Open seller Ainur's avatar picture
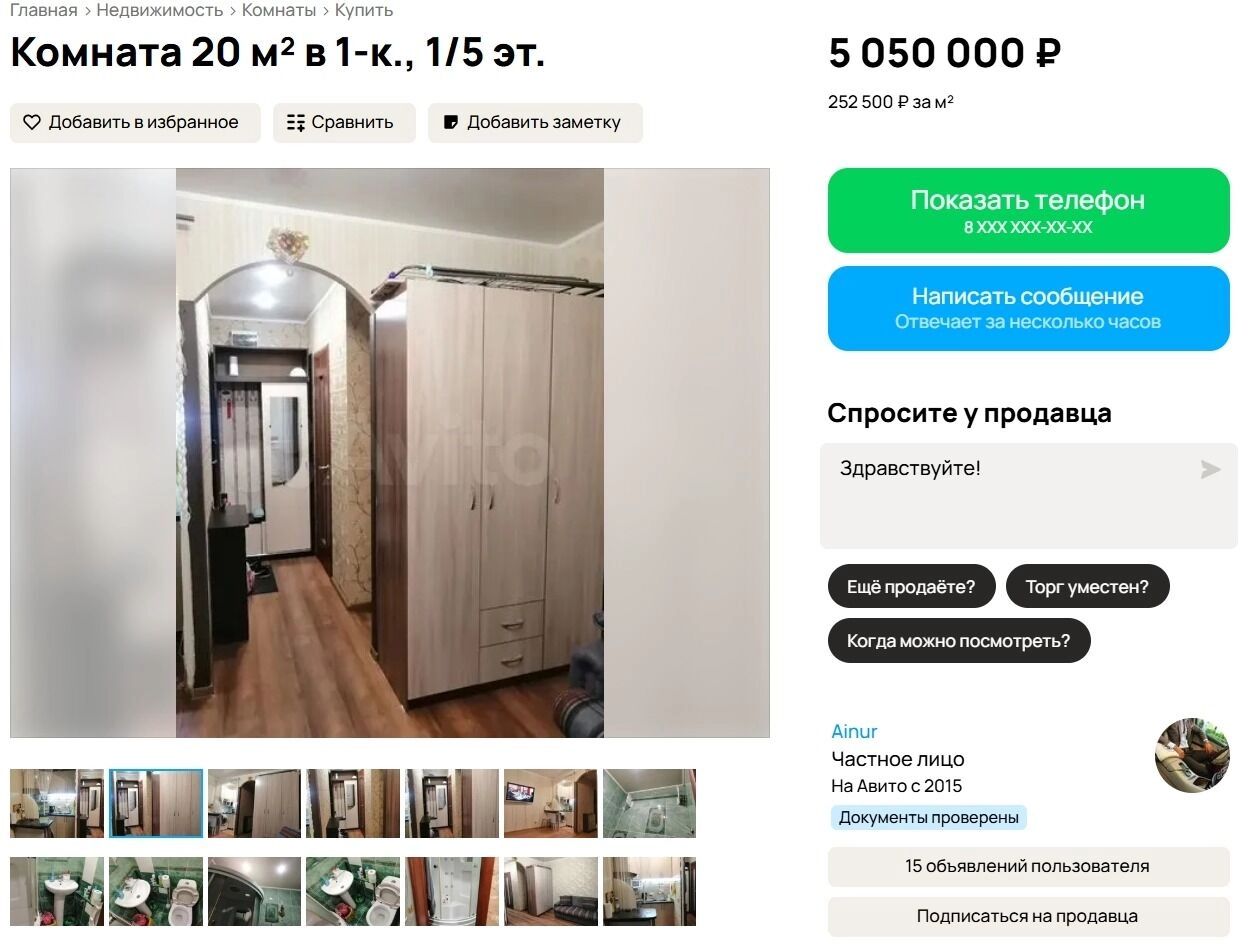The image size is (1257, 945). click(1192, 754)
